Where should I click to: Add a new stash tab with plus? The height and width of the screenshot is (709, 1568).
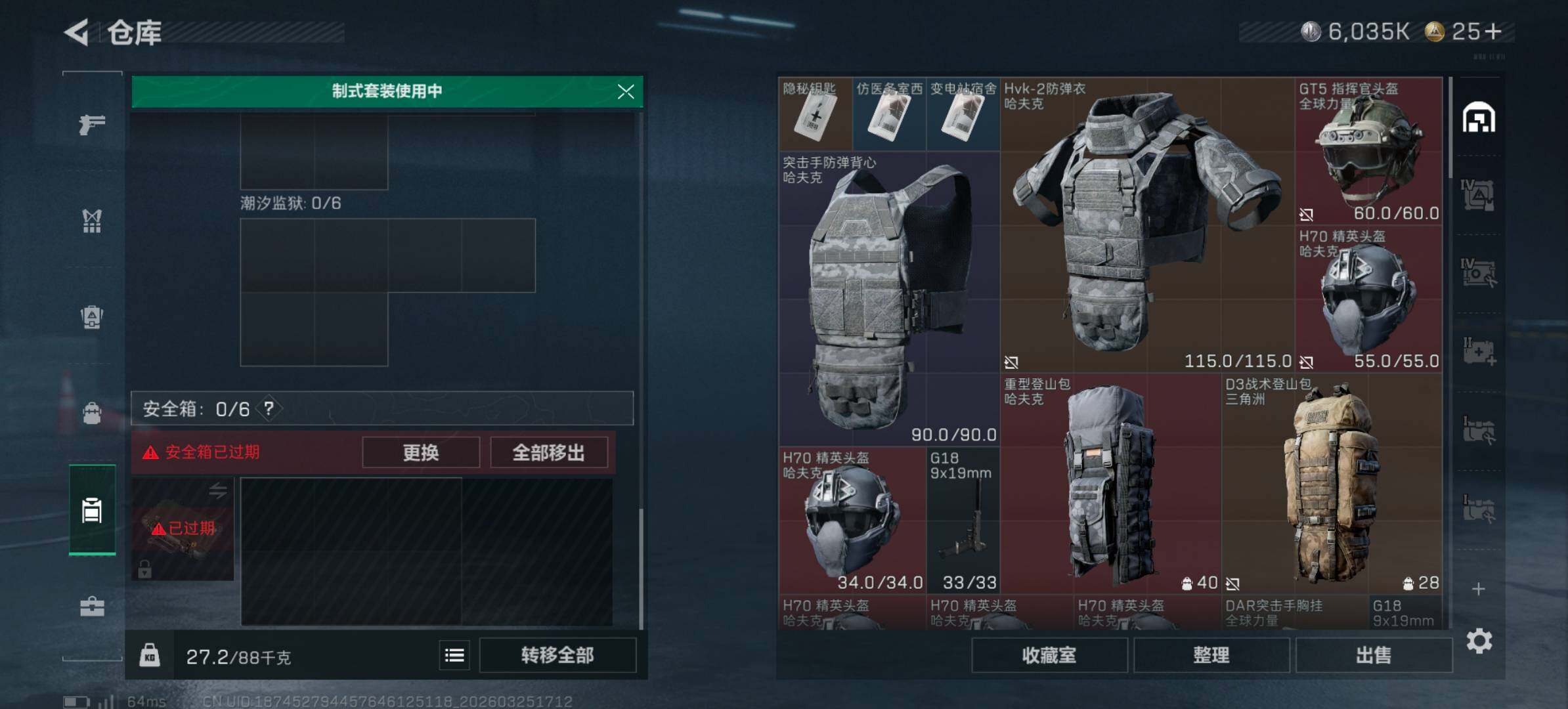click(1479, 589)
